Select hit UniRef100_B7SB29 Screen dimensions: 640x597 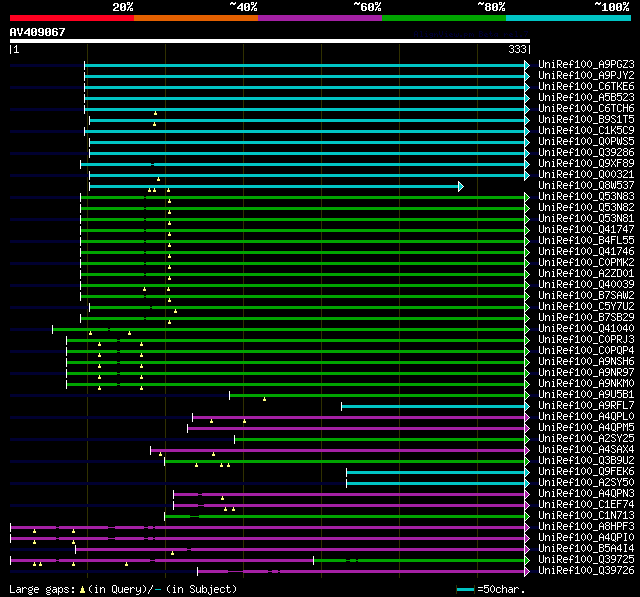pos(586,318)
